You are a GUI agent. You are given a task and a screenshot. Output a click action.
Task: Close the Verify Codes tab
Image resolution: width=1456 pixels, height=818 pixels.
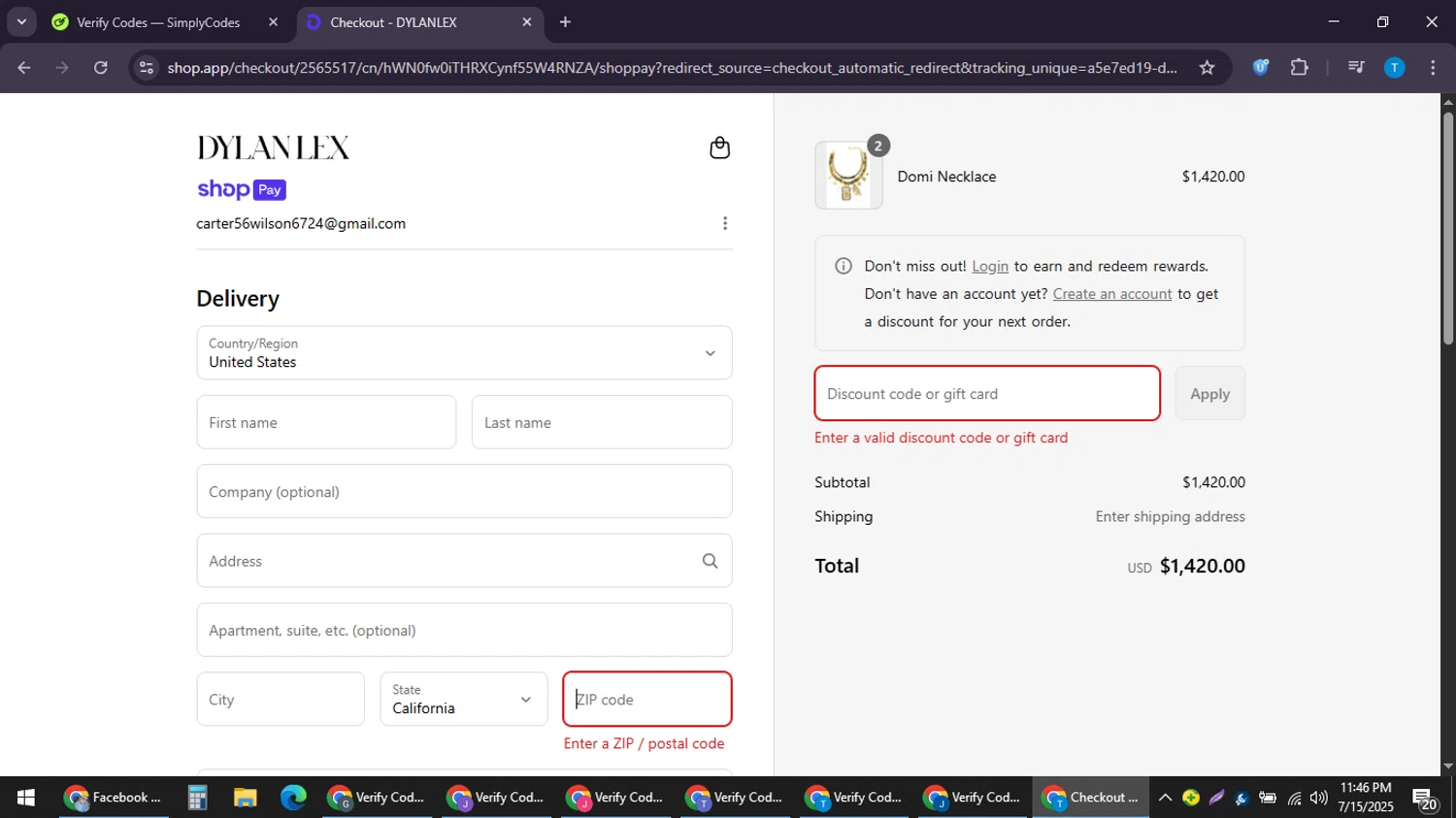273,22
